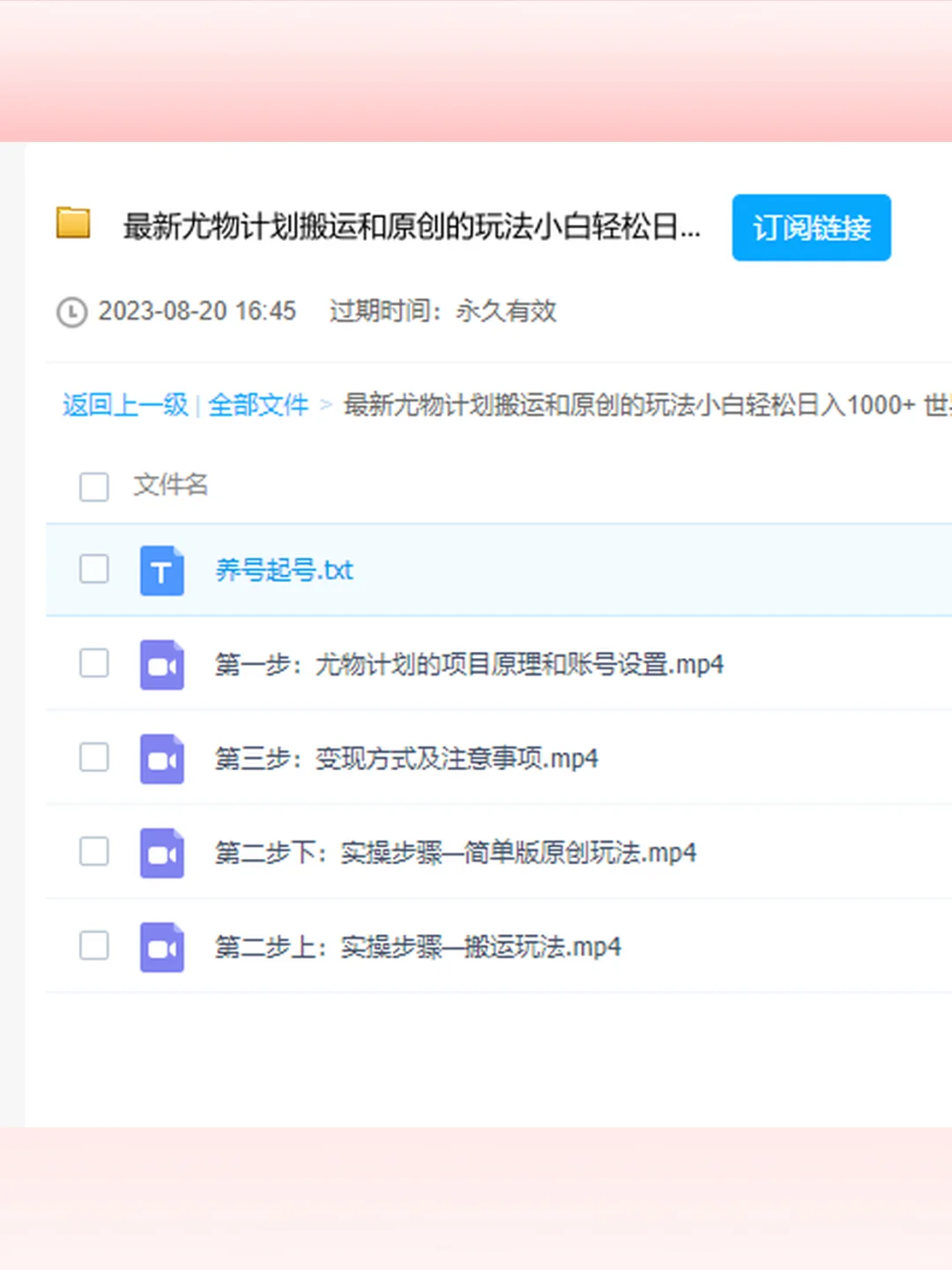
Task: Click the 过期时间：永久有效 label
Action: 443,311
